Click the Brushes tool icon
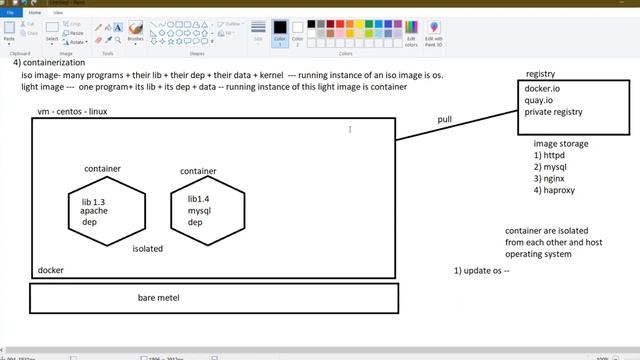The width and height of the screenshot is (640, 360). click(x=136, y=28)
